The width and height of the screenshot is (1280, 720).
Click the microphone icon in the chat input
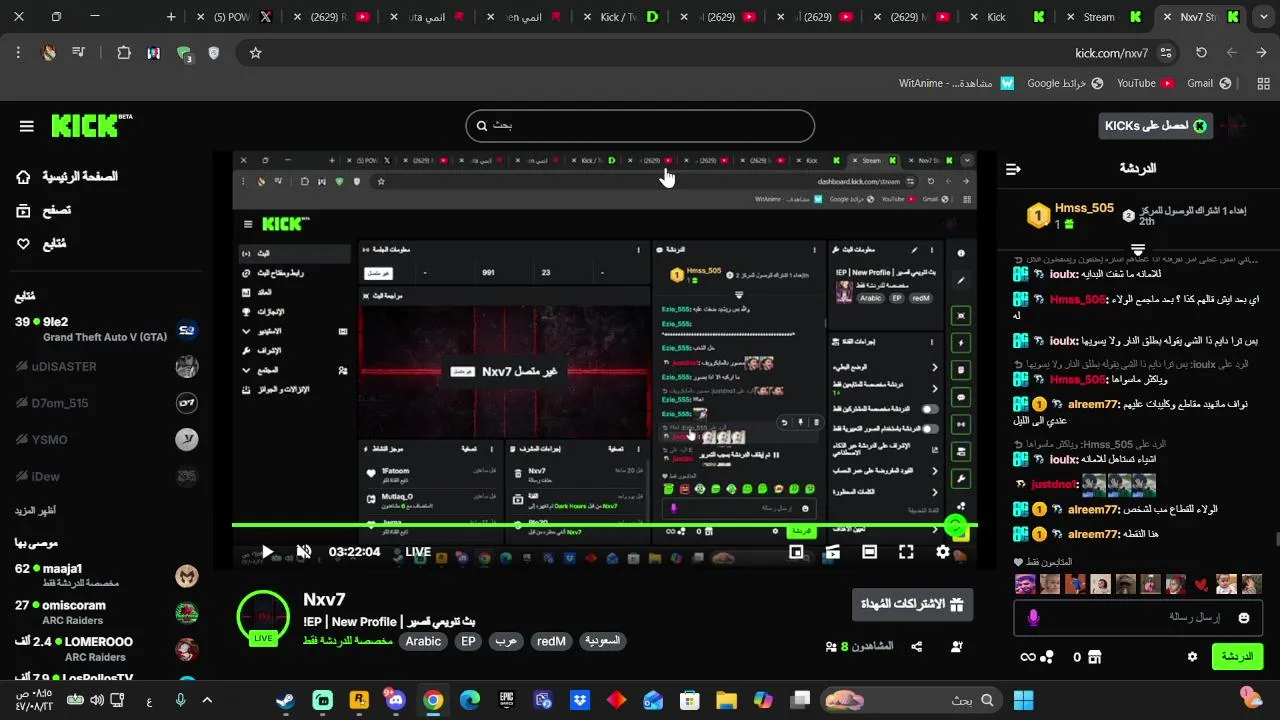click(x=1033, y=618)
